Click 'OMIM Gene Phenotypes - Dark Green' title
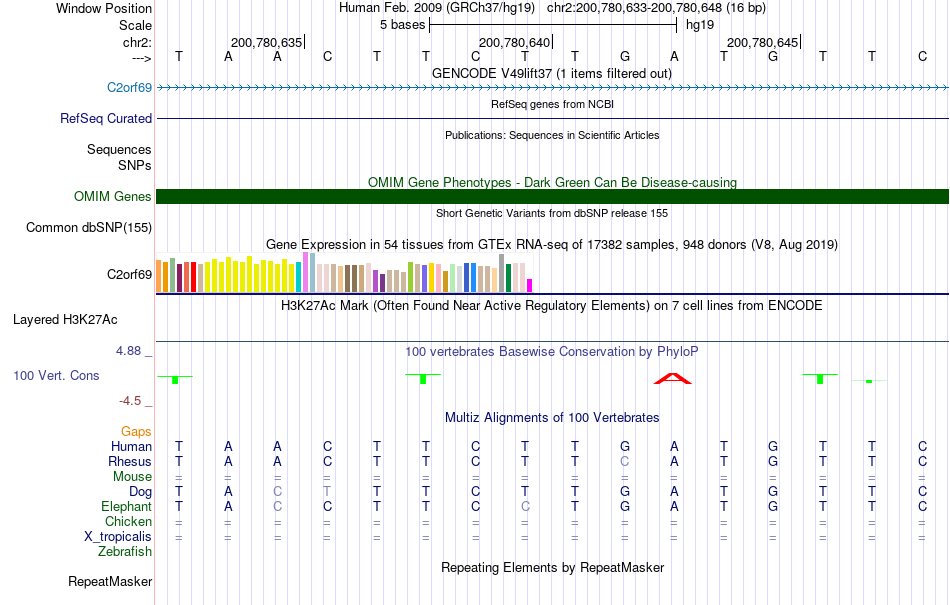The height and width of the screenshot is (605, 950). (552, 182)
